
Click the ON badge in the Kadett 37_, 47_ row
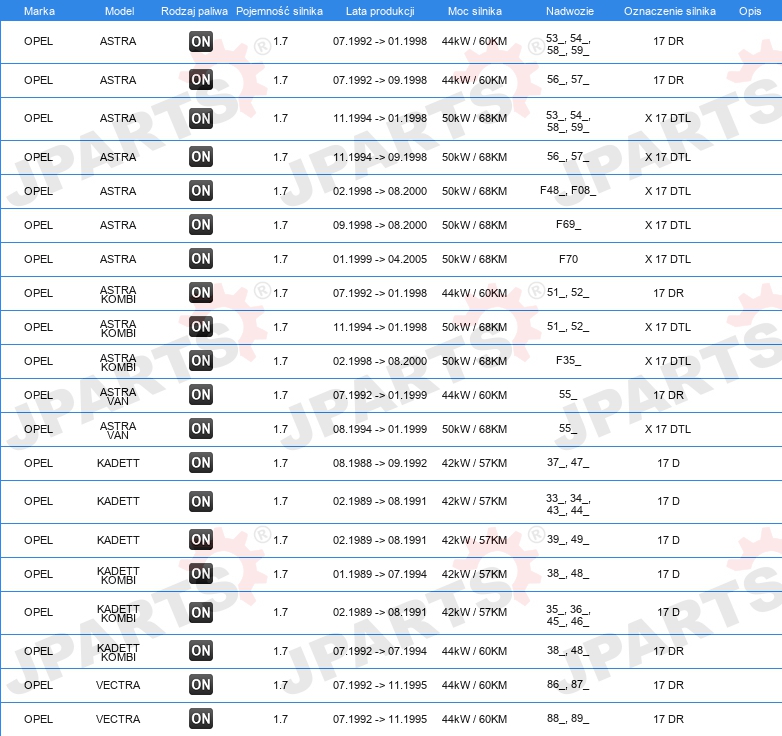201,463
